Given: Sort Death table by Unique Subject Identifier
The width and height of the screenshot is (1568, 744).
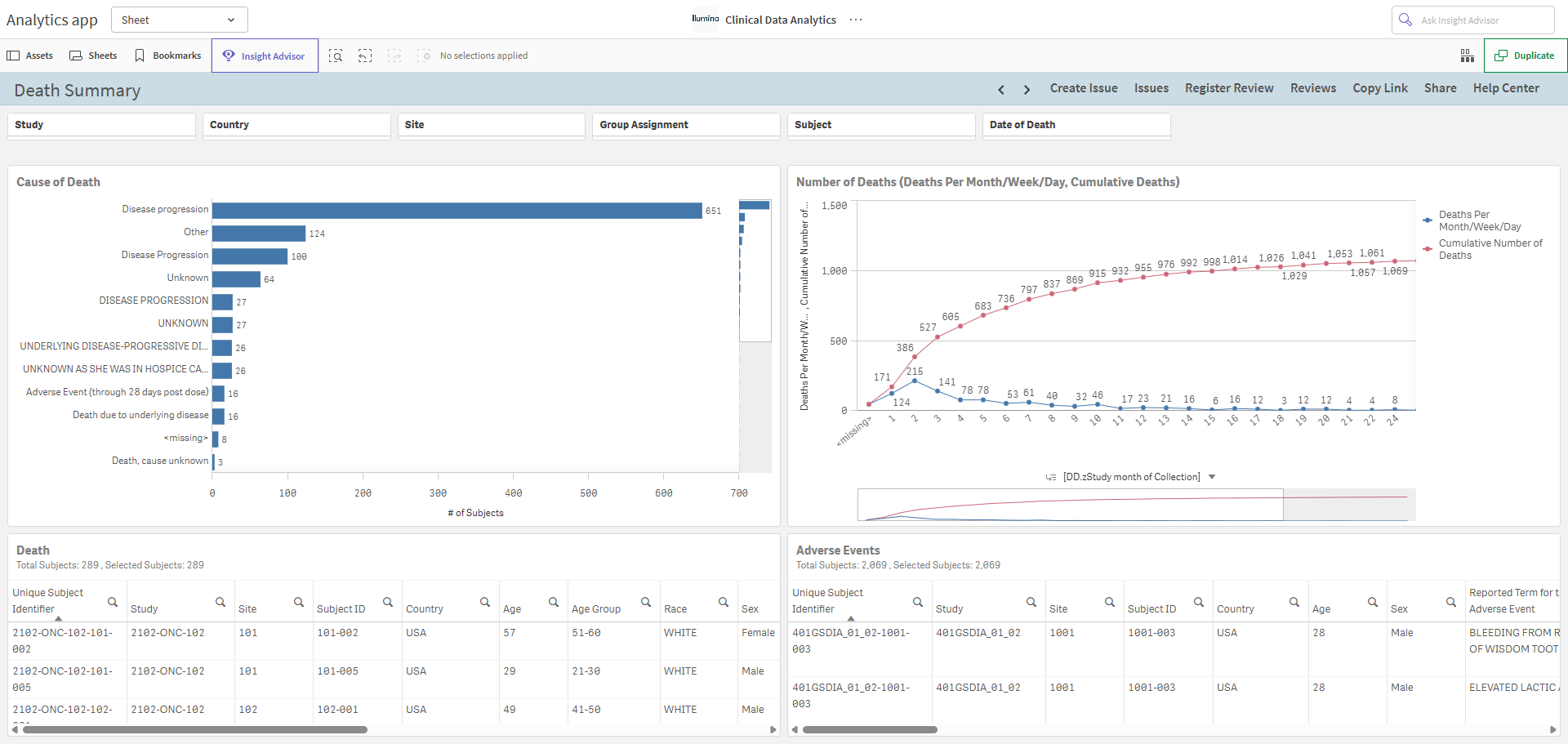Looking at the screenshot, I should (47, 601).
